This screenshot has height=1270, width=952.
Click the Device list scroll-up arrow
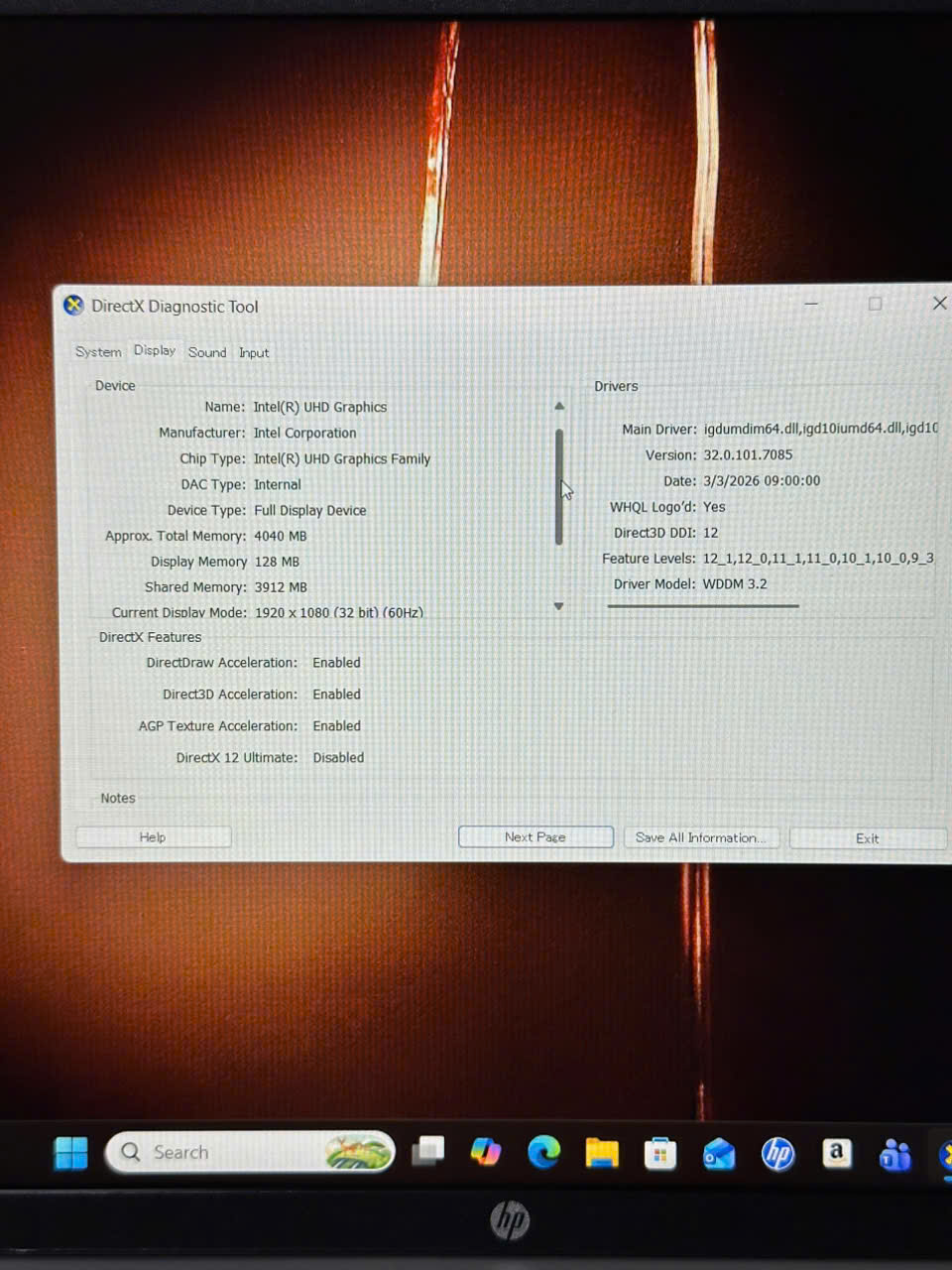click(559, 406)
